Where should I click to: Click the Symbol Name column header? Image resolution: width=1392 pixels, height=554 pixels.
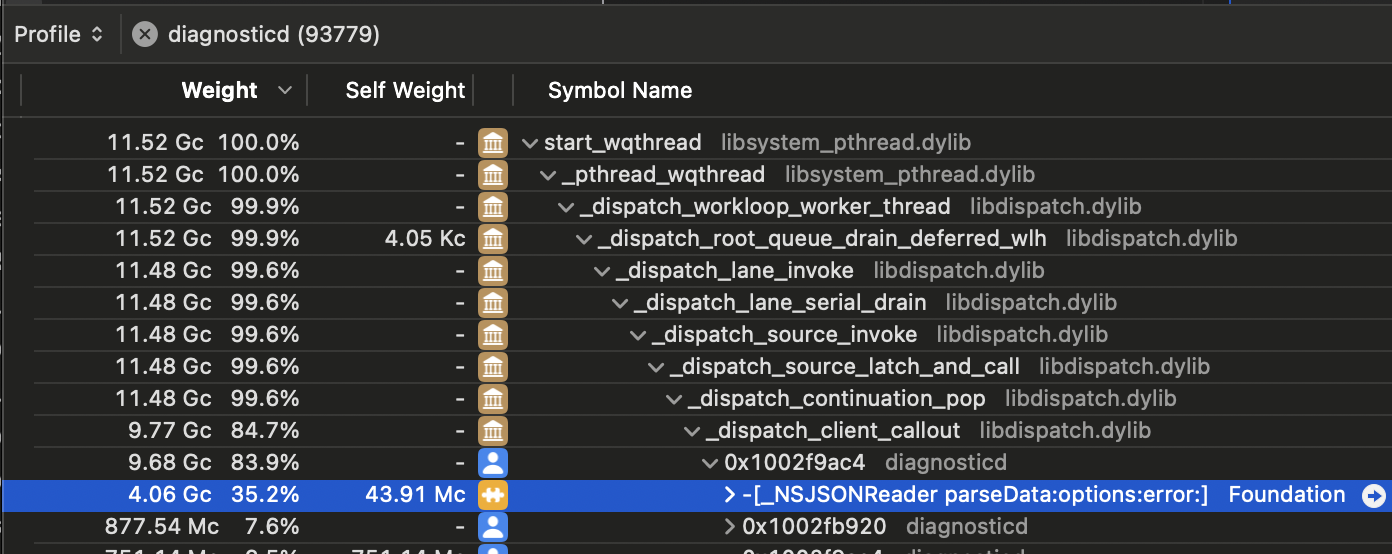pyautogui.click(x=620, y=91)
